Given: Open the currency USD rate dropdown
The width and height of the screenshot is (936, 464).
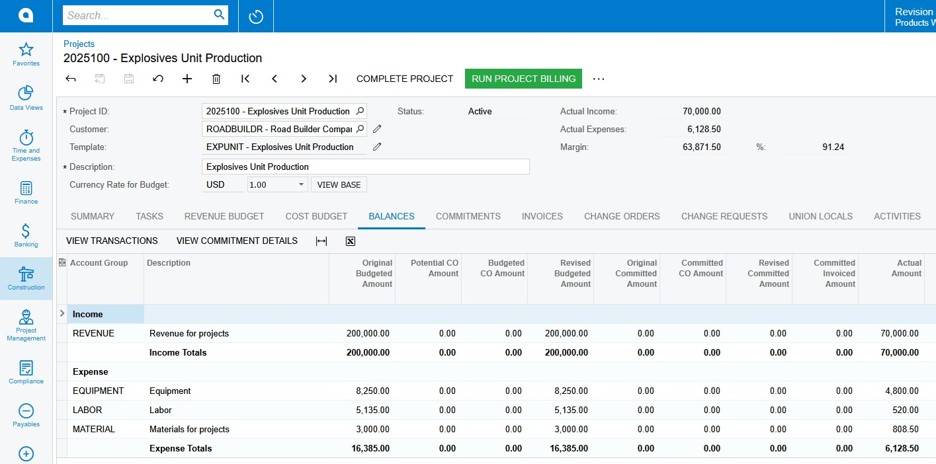Looking at the screenshot, I should coord(301,185).
